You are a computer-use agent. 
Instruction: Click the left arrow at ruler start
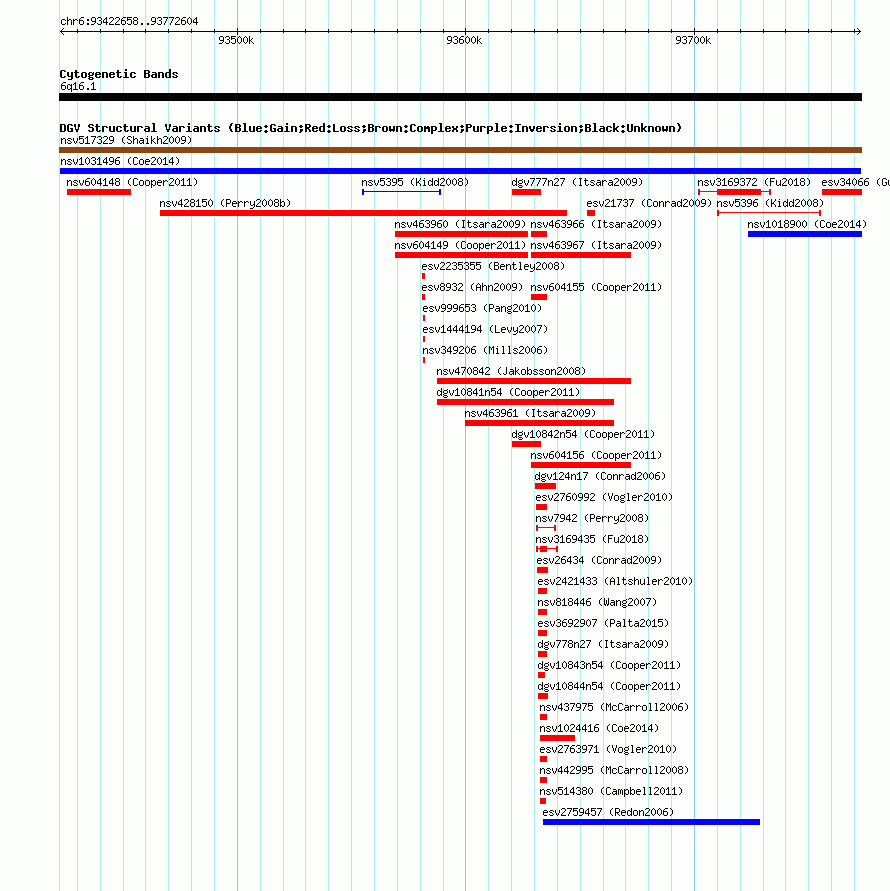[x=63, y=32]
